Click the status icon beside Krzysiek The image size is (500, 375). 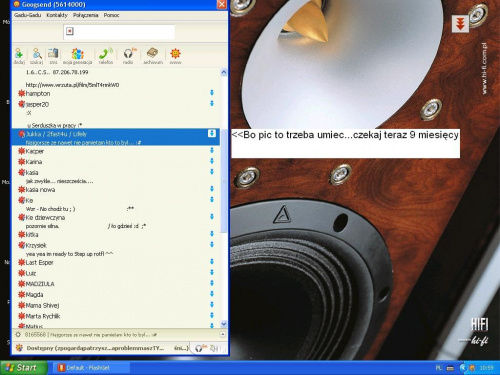[22, 245]
